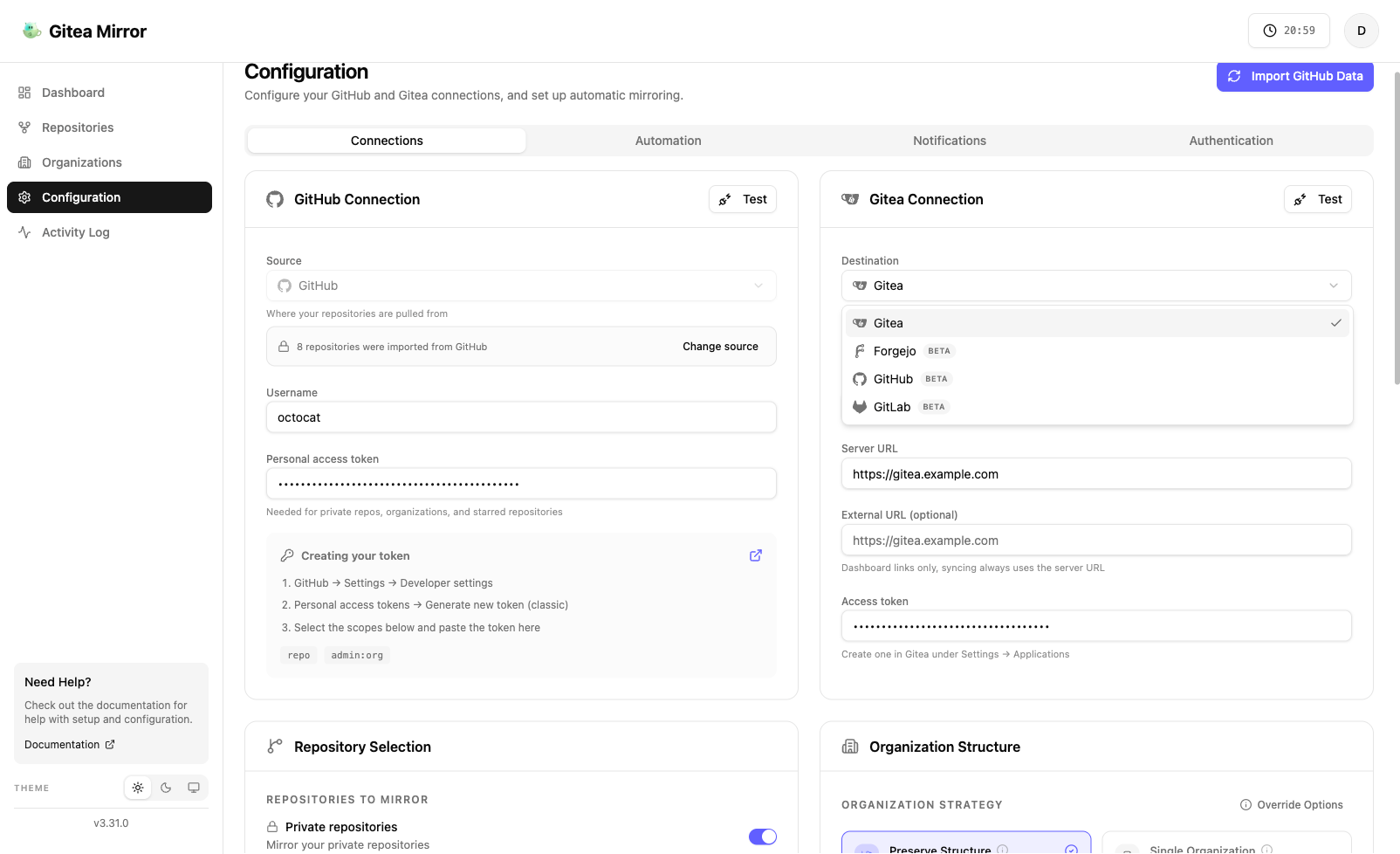Click the BETA badge next to Forgejo
Image resolution: width=1400 pixels, height=854 pixels.
coord(939,351)
